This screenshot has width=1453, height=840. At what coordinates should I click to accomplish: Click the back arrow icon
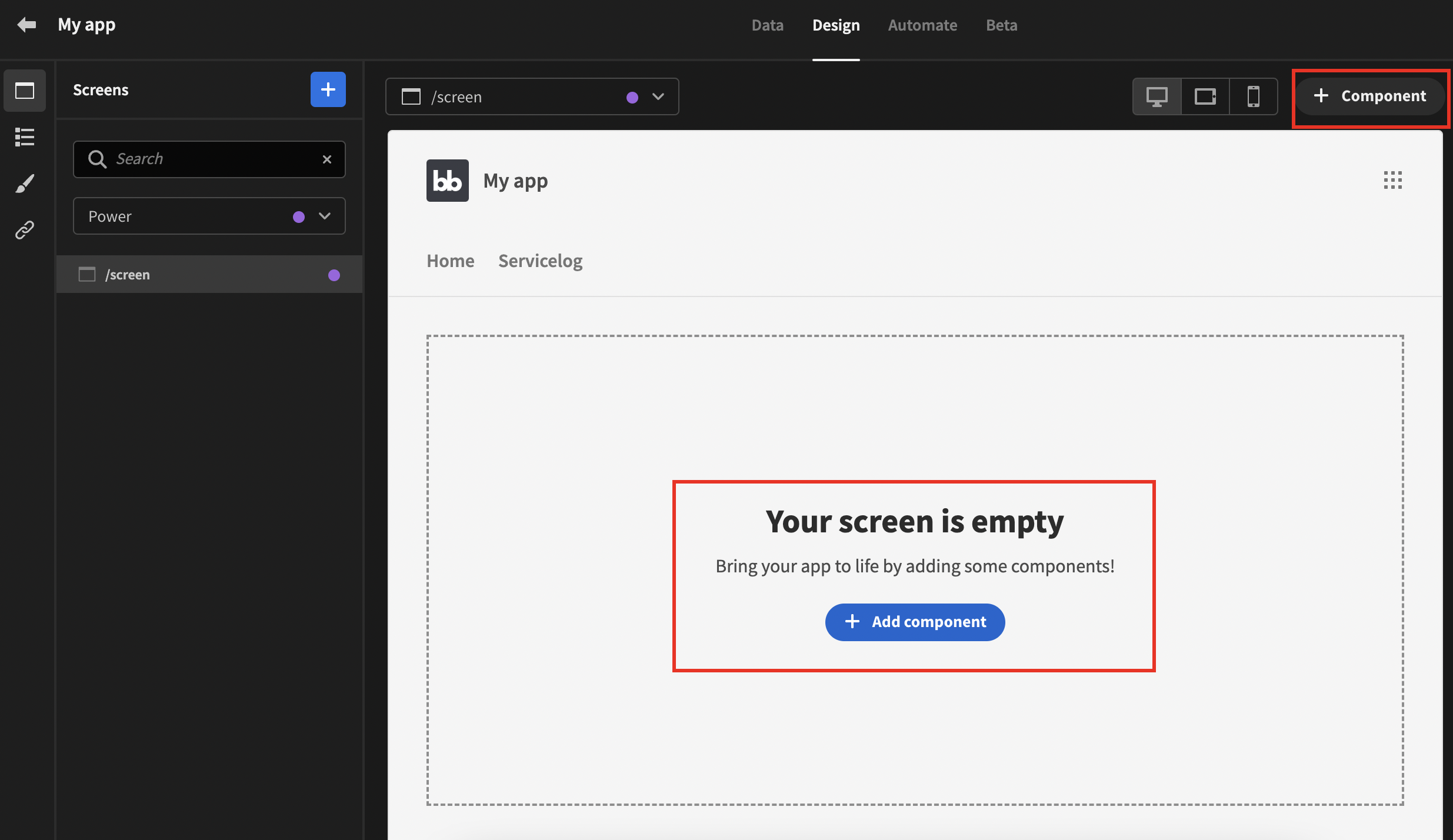click(x=26, y=25)
